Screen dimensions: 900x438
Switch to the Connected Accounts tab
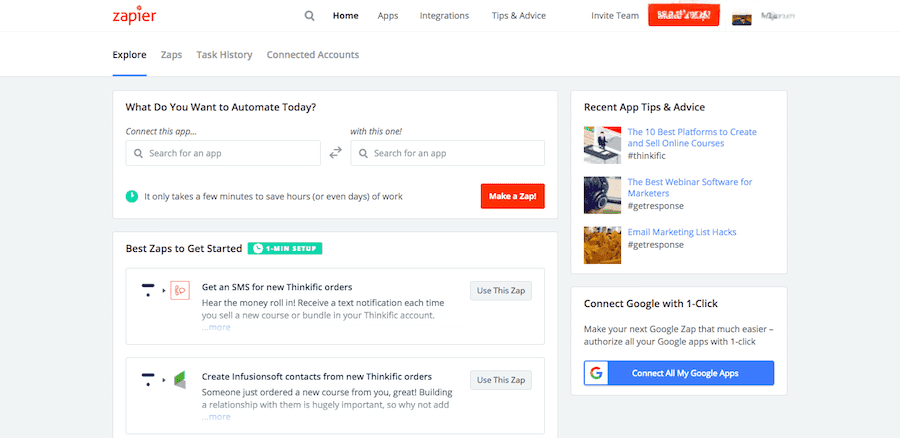pos(312,55)
